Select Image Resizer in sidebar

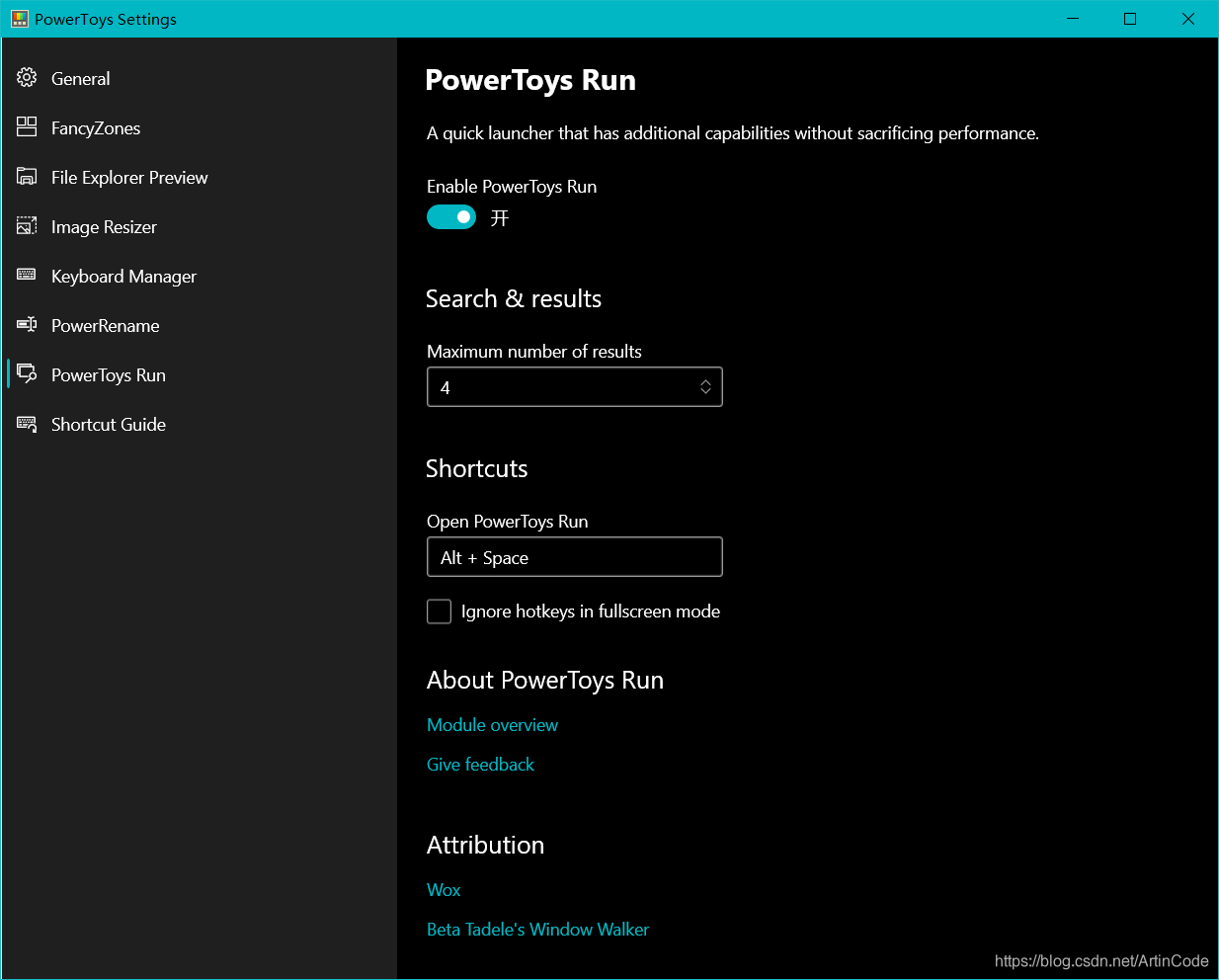click(x=199, y=226)
